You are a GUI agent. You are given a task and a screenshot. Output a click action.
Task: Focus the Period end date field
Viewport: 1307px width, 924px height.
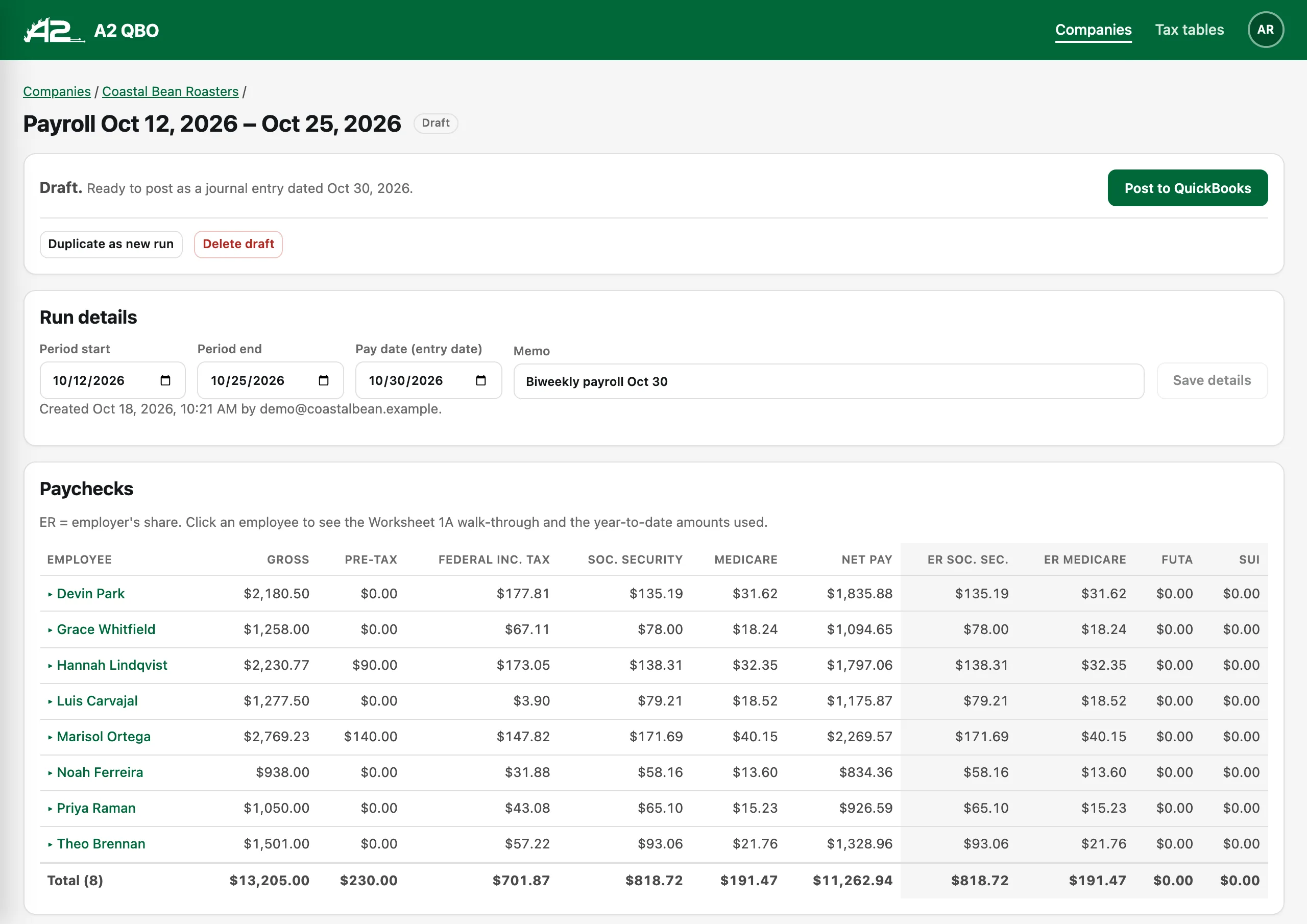tap(270, 380)
